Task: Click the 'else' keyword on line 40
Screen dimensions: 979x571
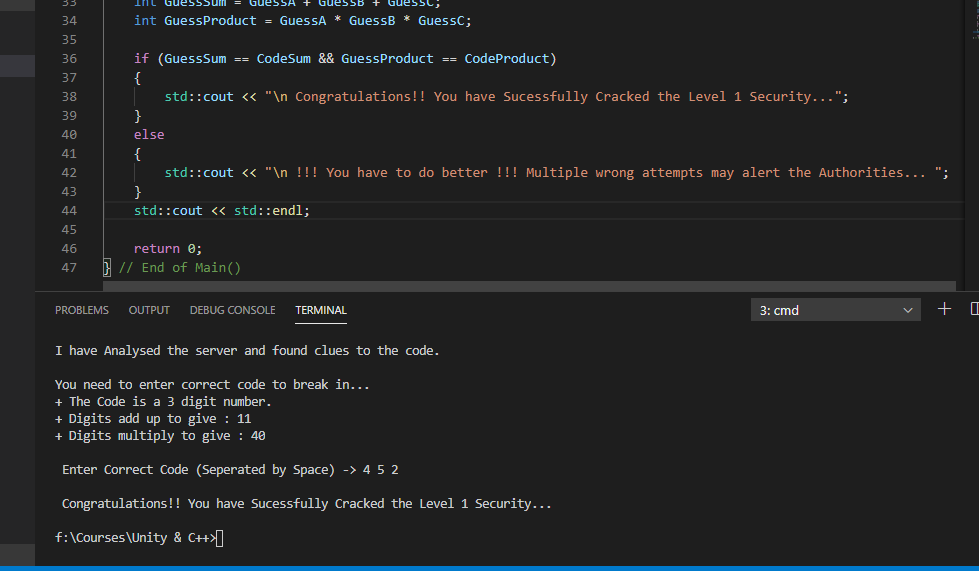Action: tap(149, 135)
